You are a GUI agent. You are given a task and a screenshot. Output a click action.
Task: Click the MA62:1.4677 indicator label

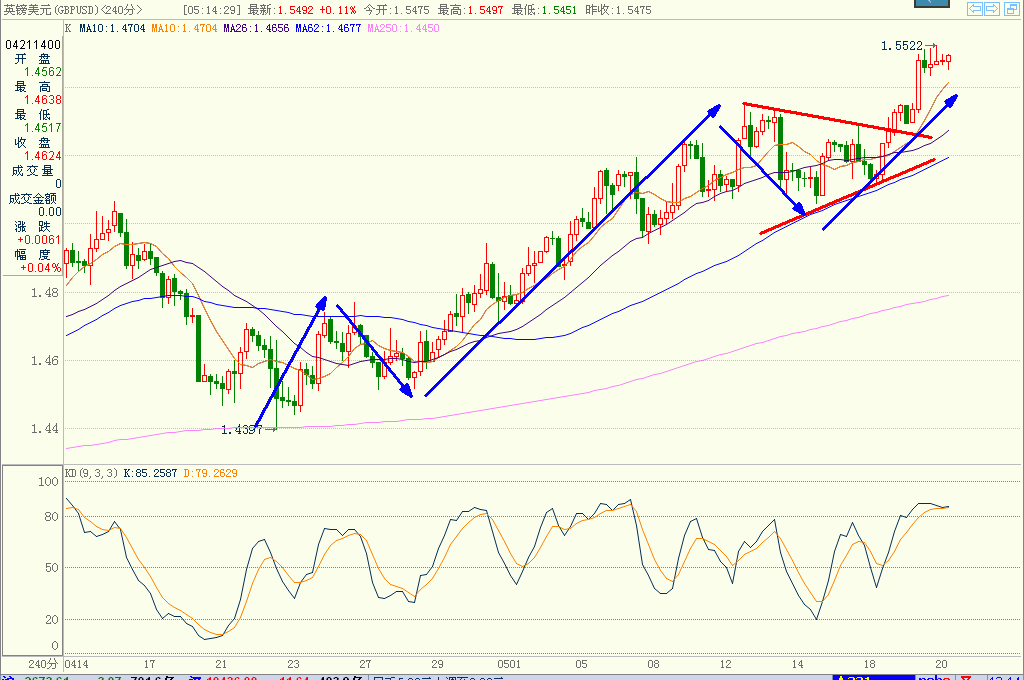coord(328,28)
